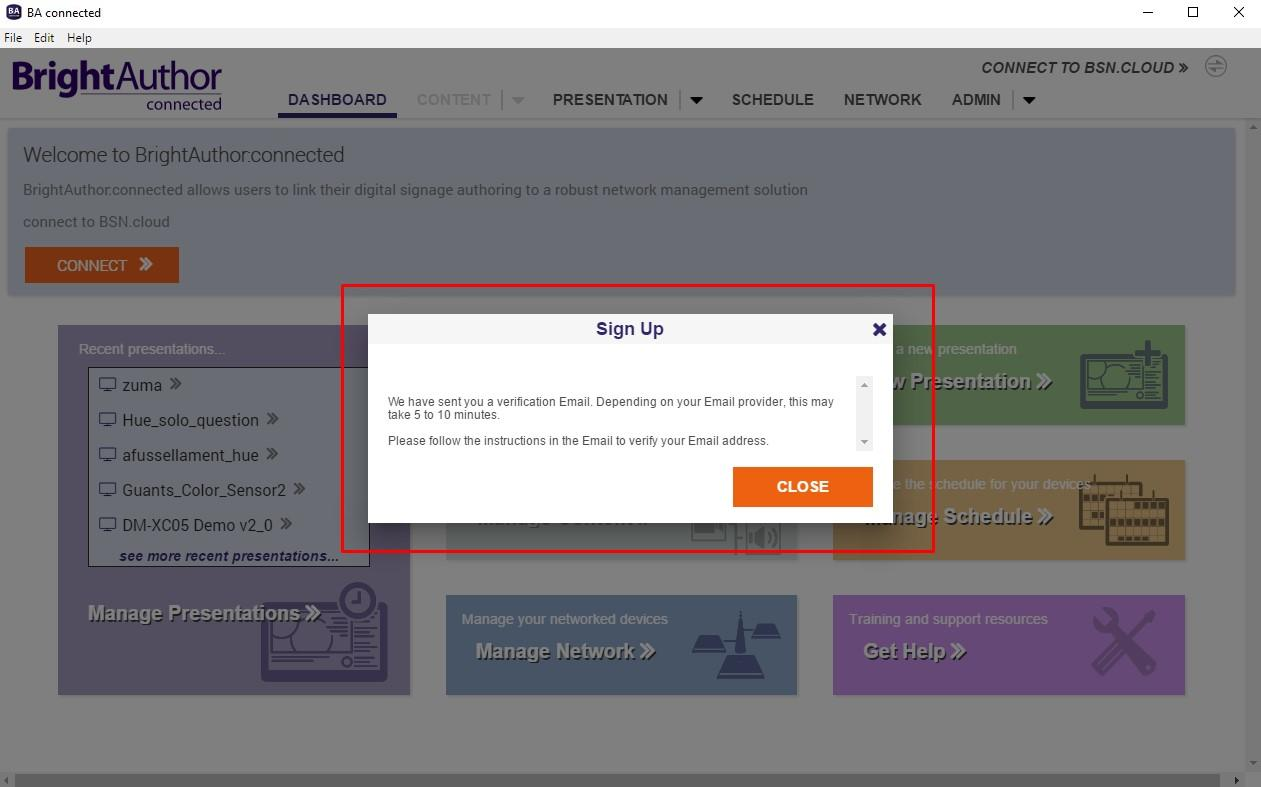Expand the PRESENTATION dropdown arrow
The image size is (1261, 787).
tap(697, 100)
